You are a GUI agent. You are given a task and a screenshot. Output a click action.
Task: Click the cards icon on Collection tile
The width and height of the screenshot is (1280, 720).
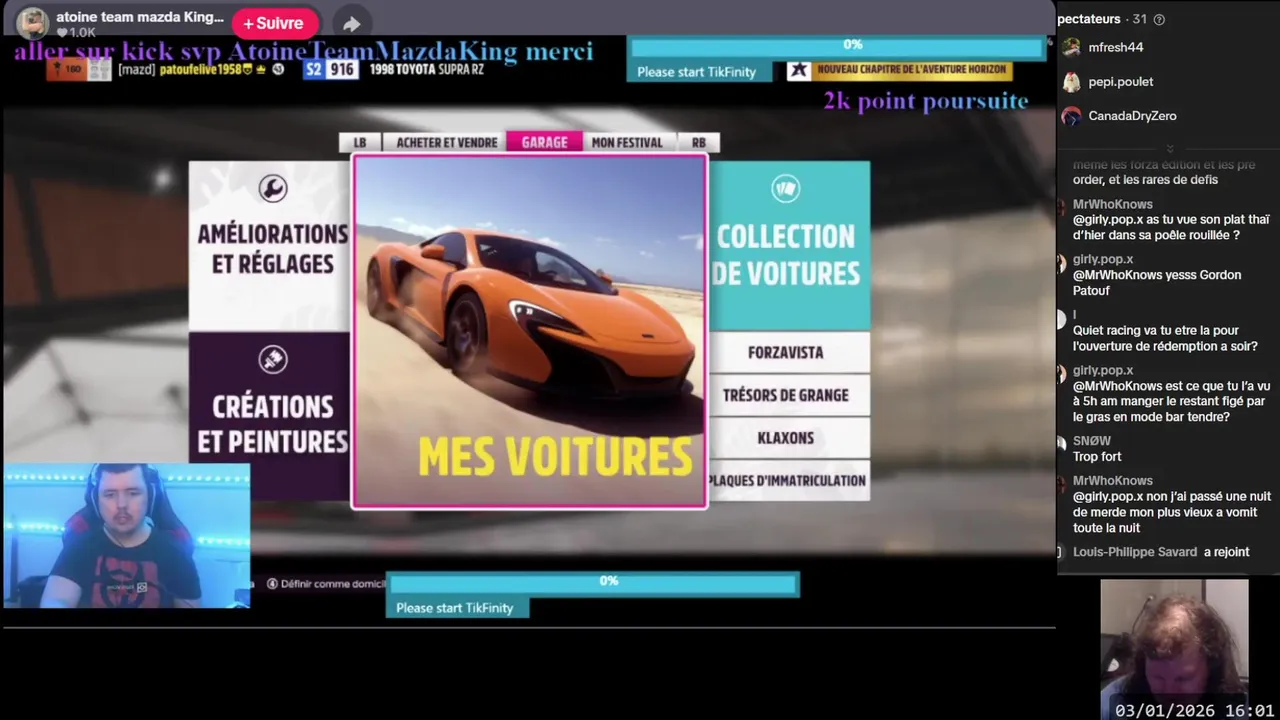point(786,188)
